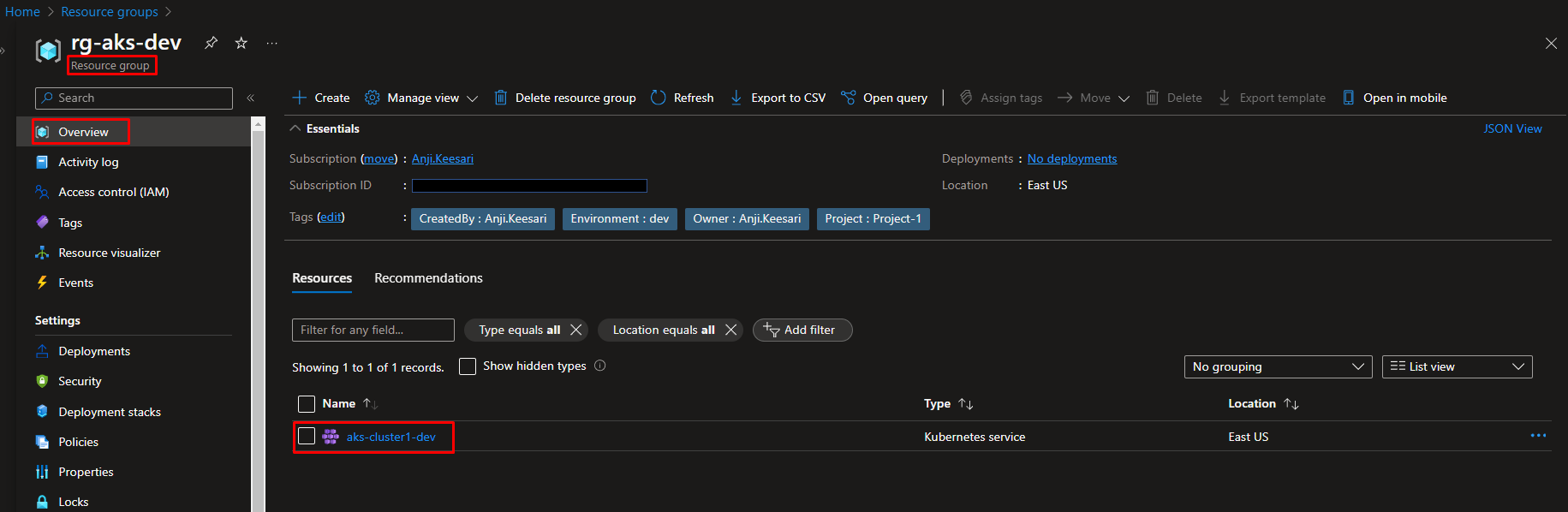
Task: Toggle Show hidden types checkbox
Action: [468, 366]
